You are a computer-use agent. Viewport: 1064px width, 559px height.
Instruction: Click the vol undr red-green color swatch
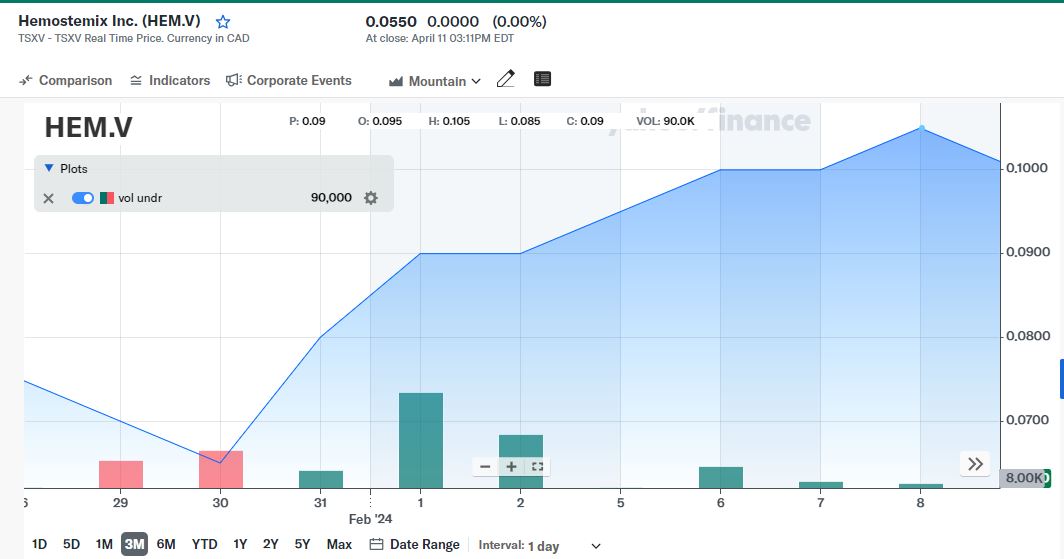pos(107,198)
